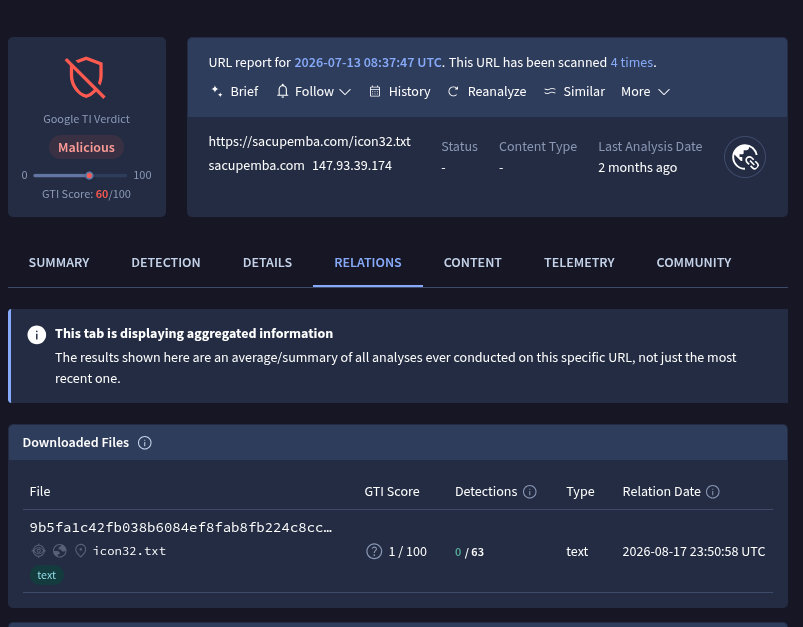Open the CONTENT tab
The height and width of the screenshot is (627, 803).
click(x=473, y=262)
